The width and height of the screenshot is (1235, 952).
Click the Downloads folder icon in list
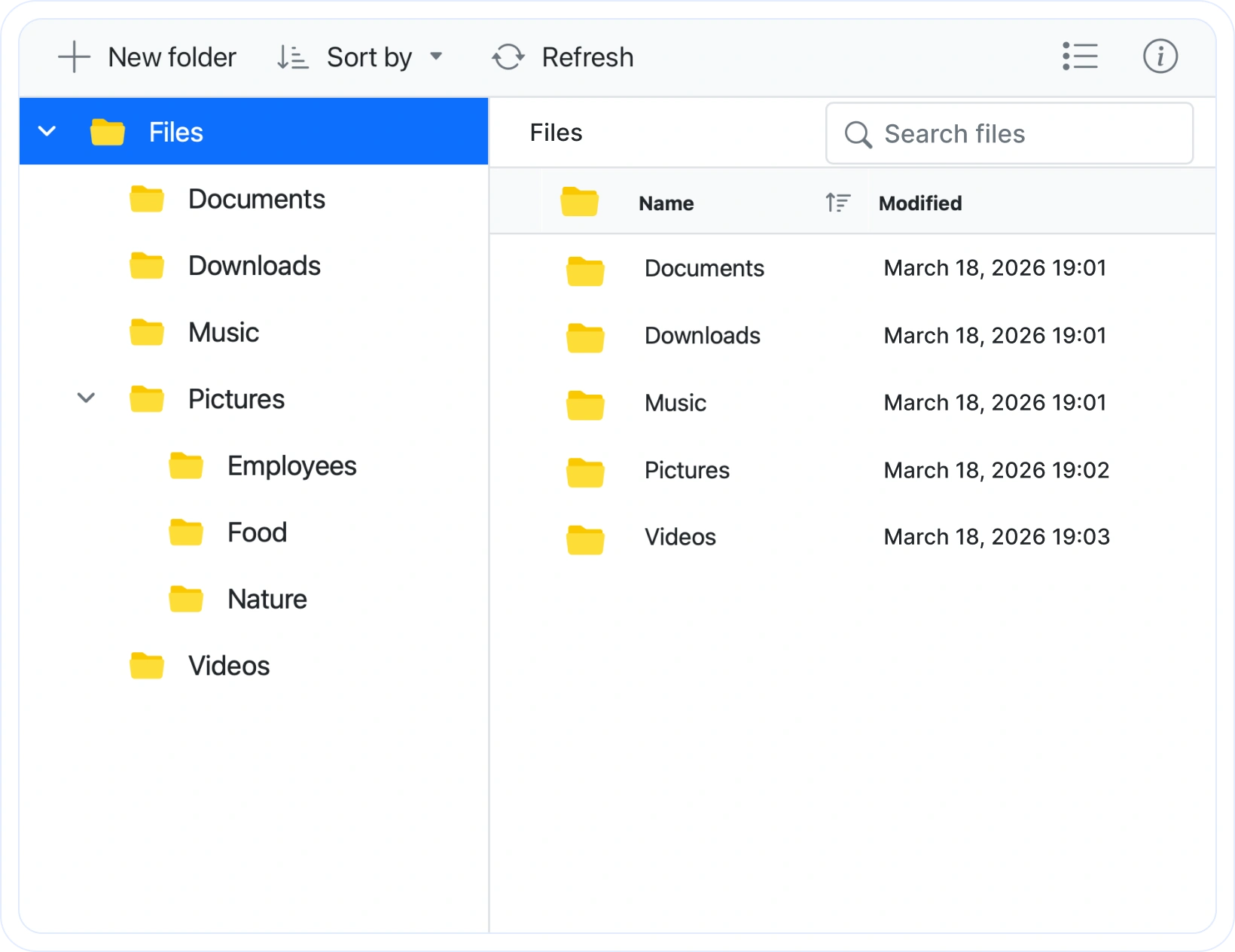[x=585, y=338]
